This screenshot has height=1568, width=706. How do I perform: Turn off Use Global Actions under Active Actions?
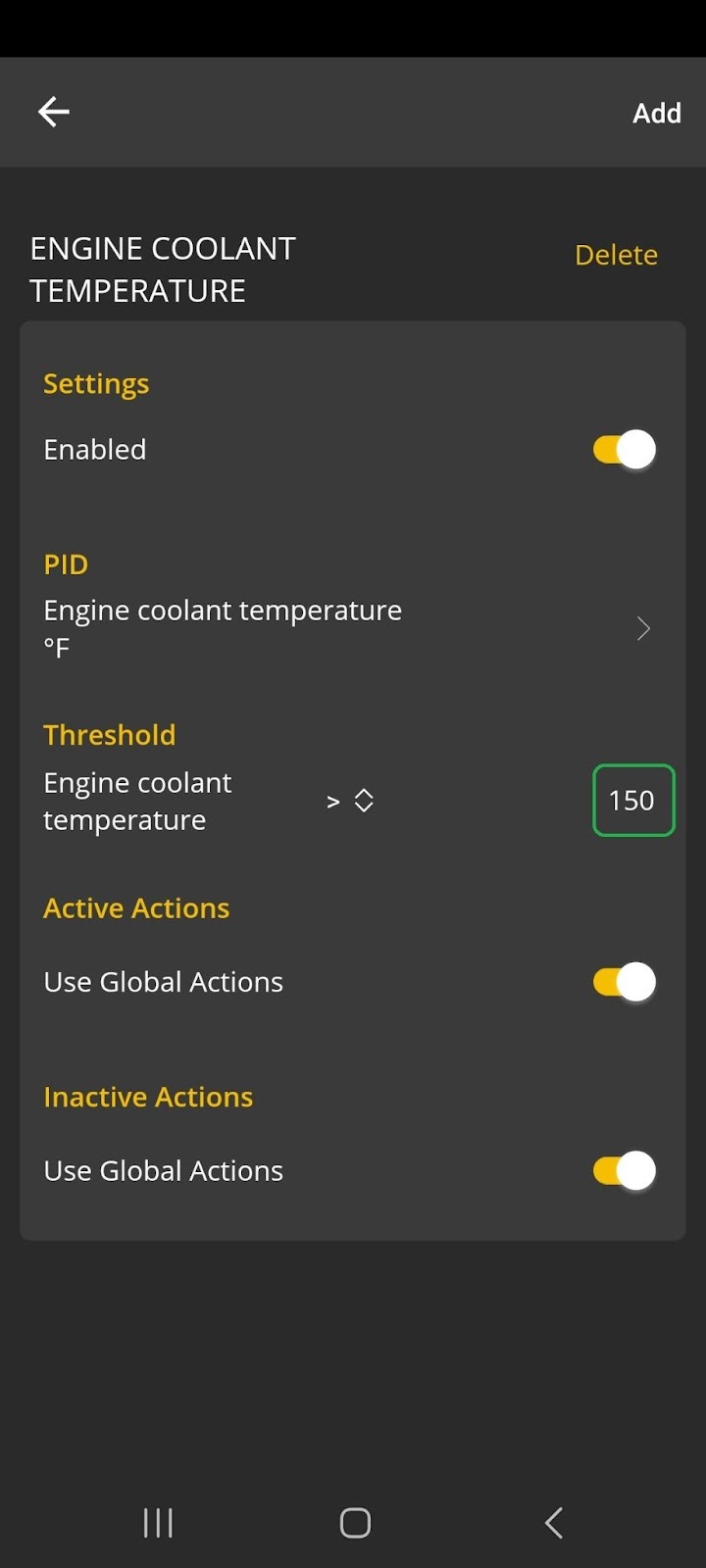click(x=622, y=981)
